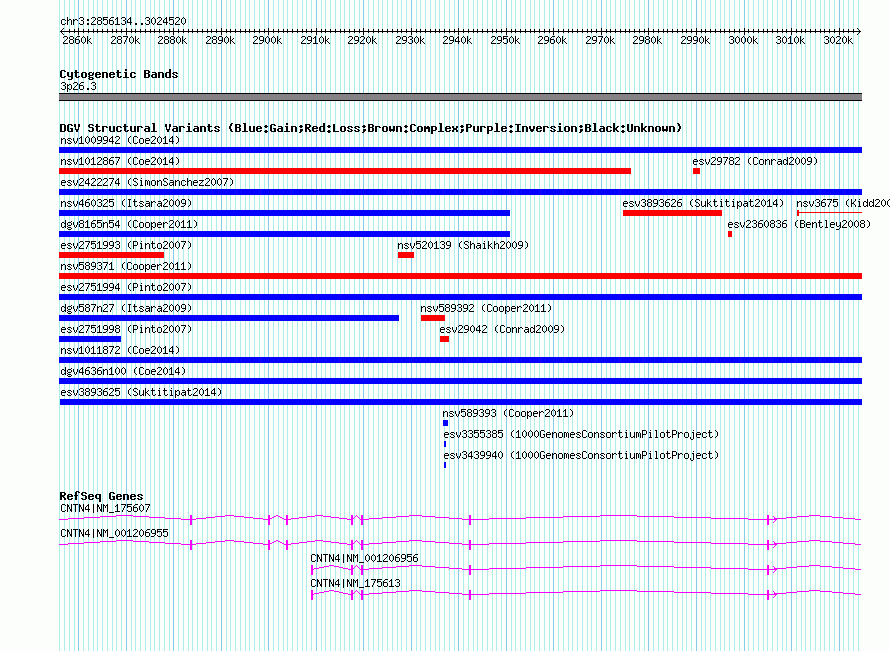Click the blue bar under dgv4636n100

(460, 381)
